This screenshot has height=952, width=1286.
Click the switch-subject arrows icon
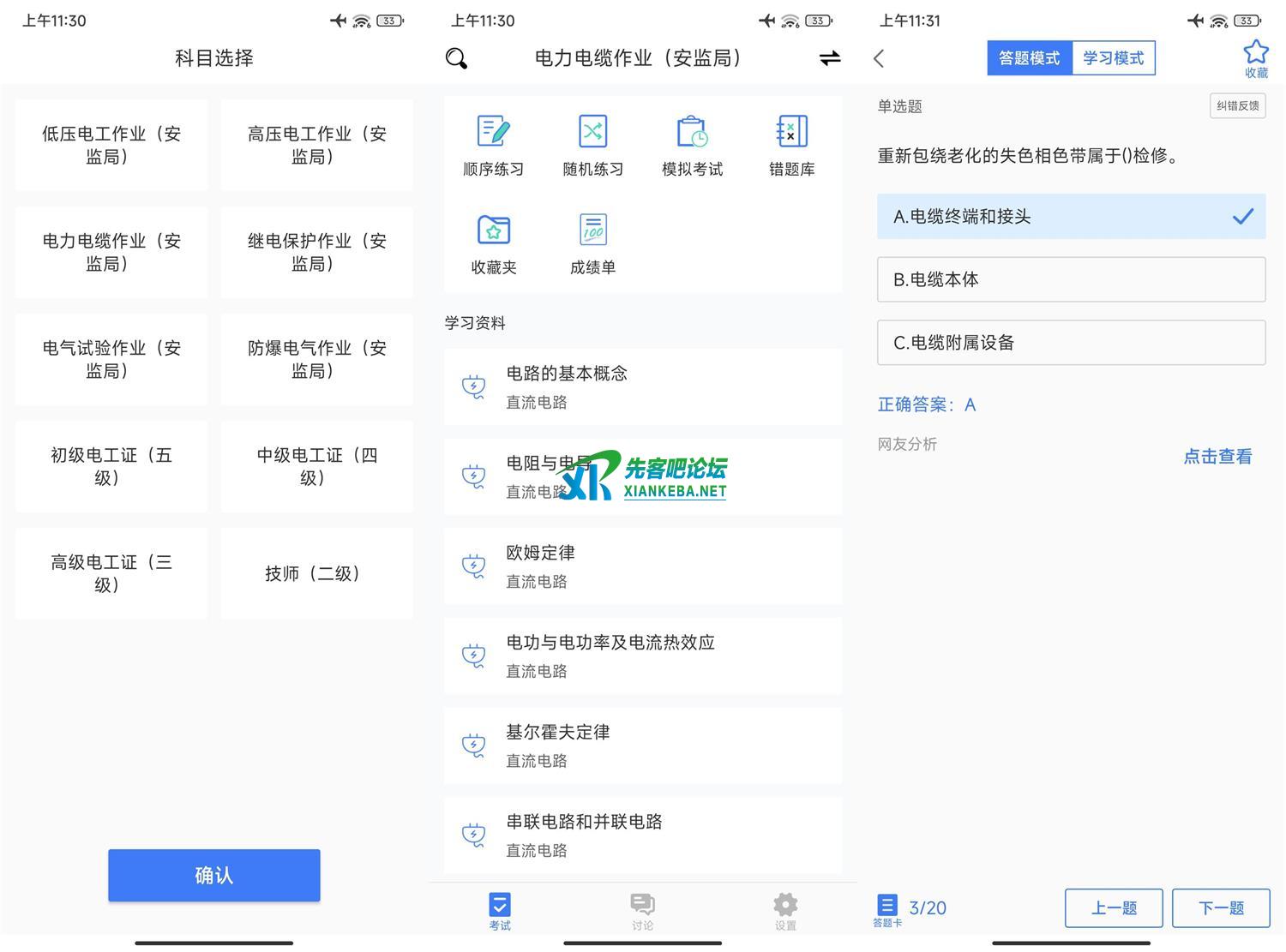point(829,58)
